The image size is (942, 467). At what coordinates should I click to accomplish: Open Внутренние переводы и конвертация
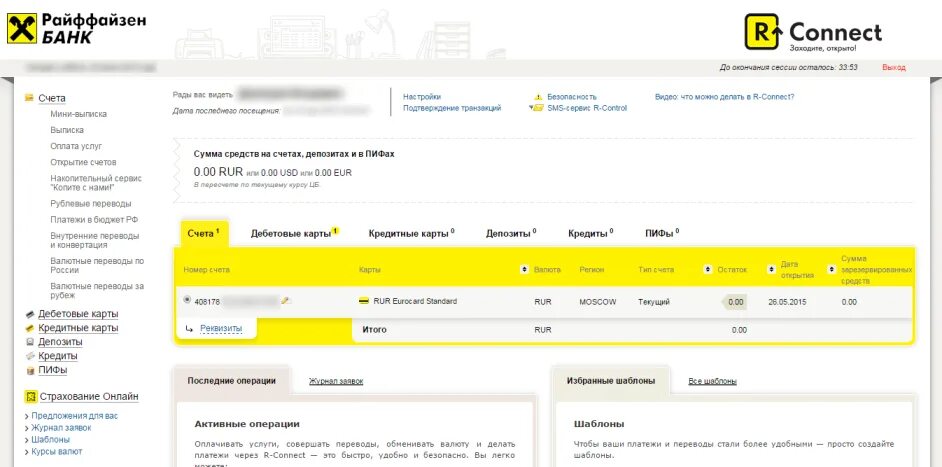click(95, 240)
